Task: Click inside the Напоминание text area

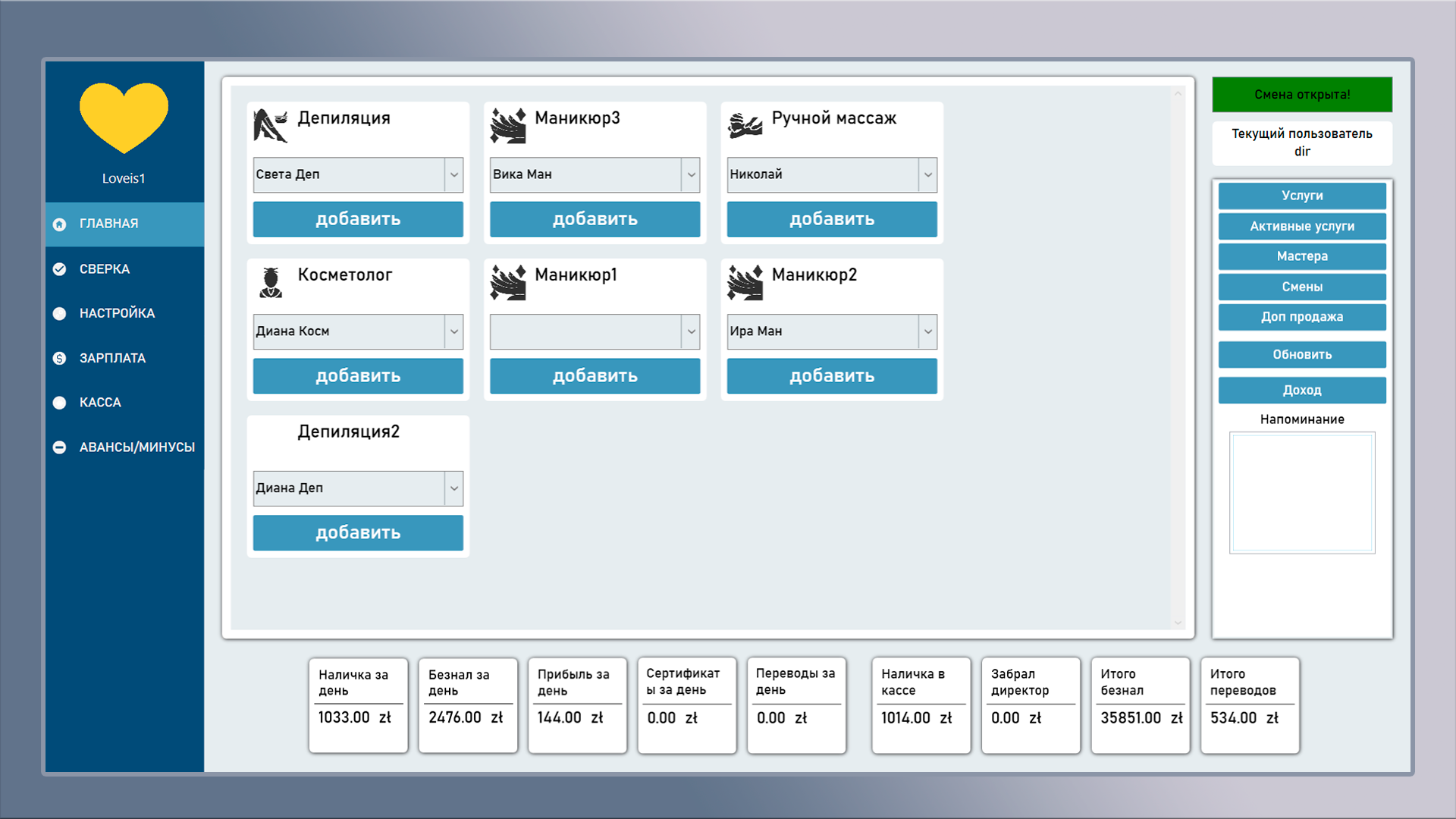Action: (x=1301, y=493)
